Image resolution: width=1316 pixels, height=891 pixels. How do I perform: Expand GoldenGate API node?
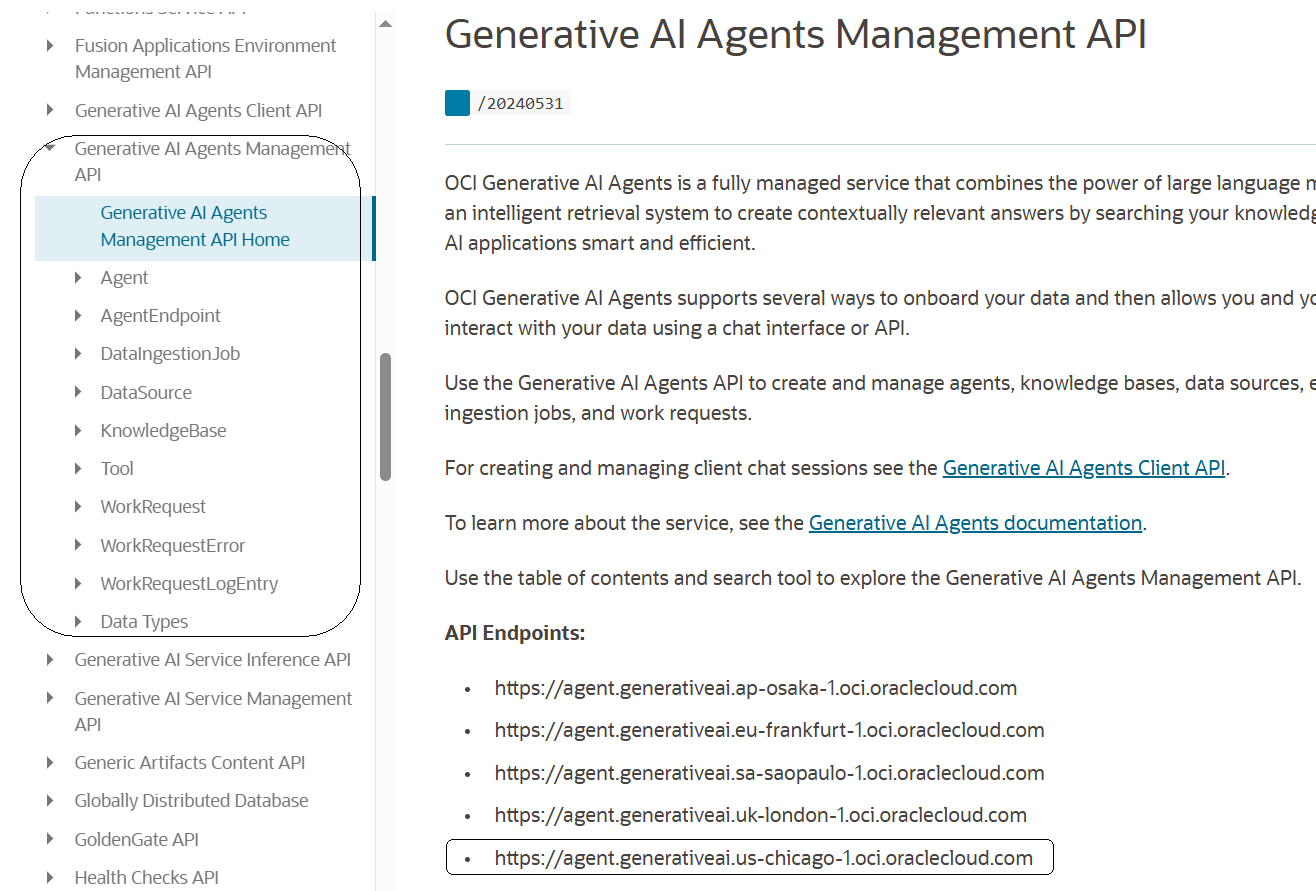50,840
